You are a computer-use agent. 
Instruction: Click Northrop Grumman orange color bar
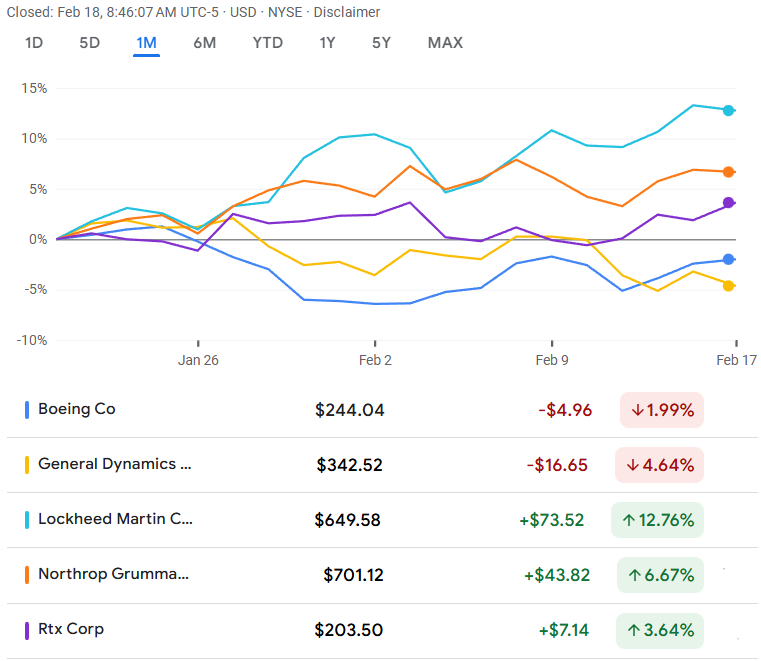tap(27, 575)
